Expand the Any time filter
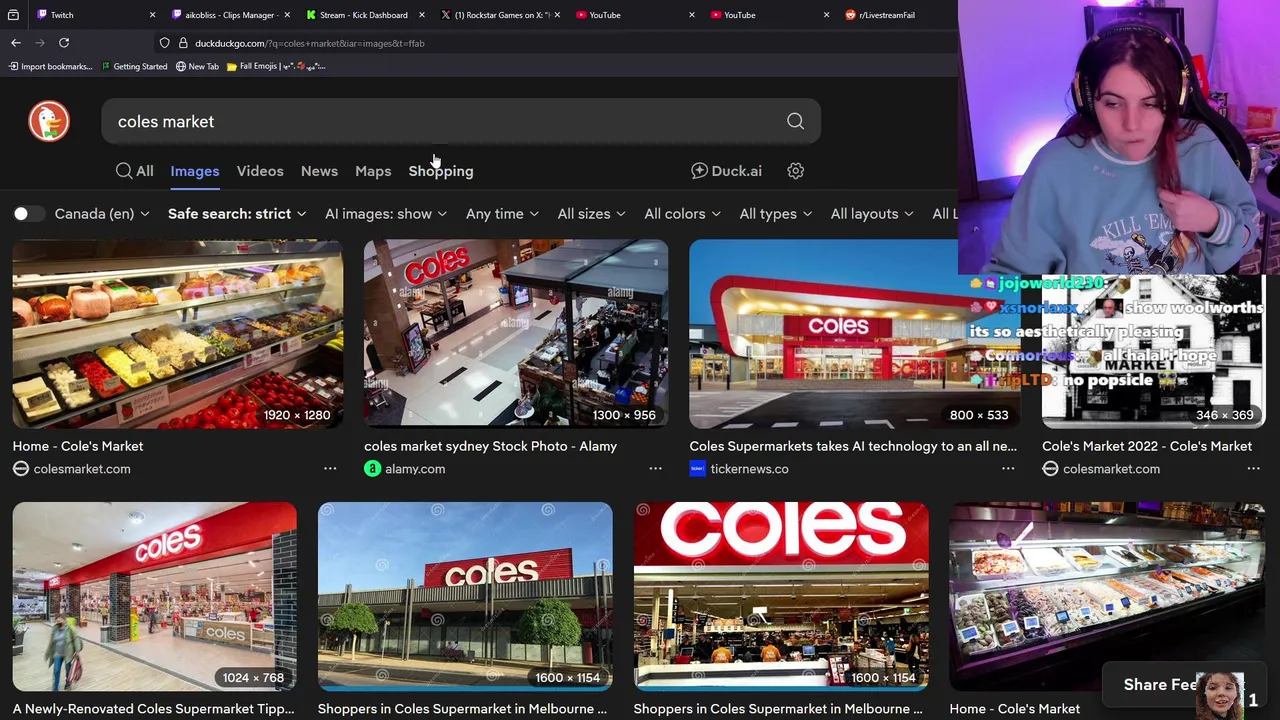The height and width of the screenshot is (720, 1280). tap(502, 214)
